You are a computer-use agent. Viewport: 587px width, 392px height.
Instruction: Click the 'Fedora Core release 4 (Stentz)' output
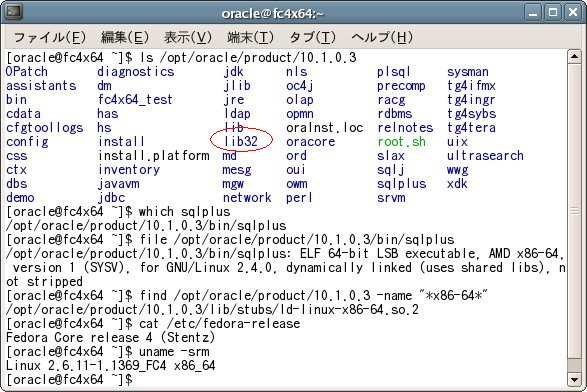[110, 338]
